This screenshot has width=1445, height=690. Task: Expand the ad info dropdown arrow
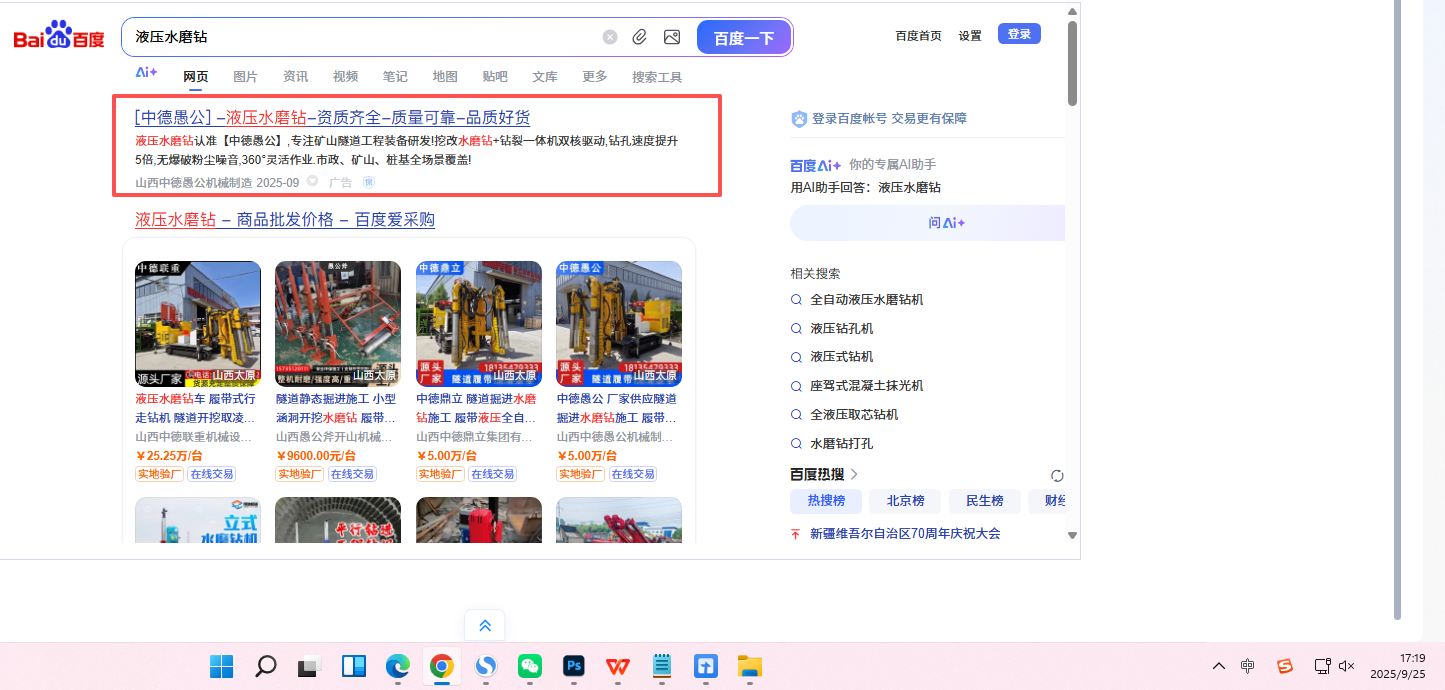[x=313, y=182]
